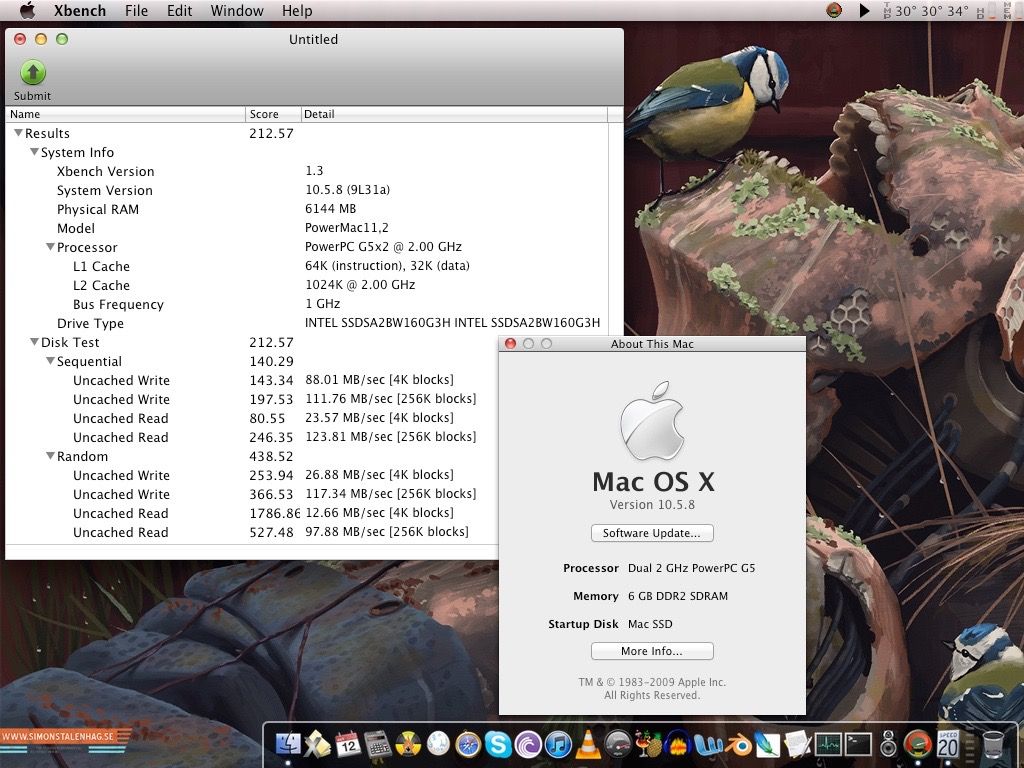Click Software Update button in About This Mac
This screenshot has width=1024, height=768.
tap(652, 533)
